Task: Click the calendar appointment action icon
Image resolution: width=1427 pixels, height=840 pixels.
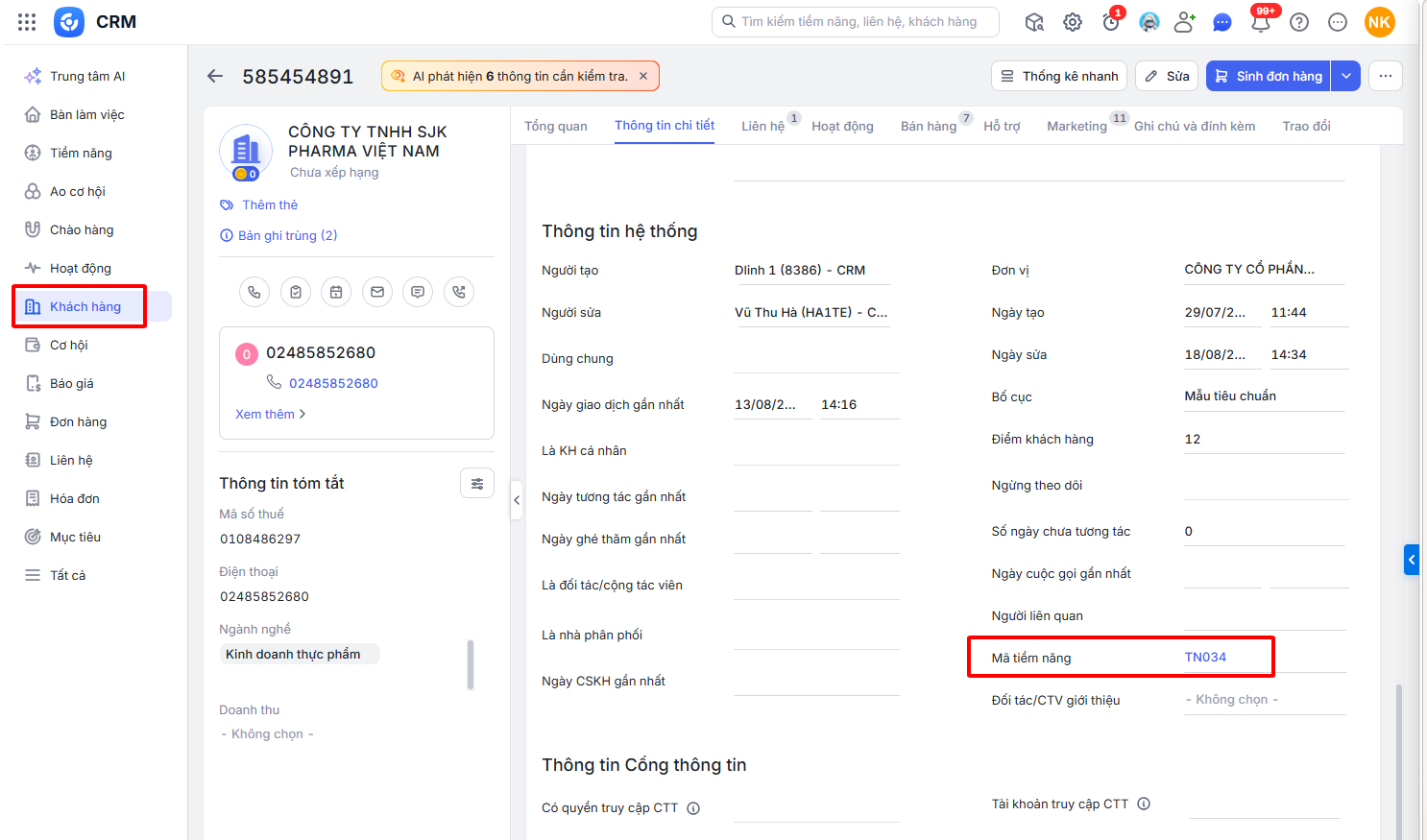Action: (x=336, y=292)
